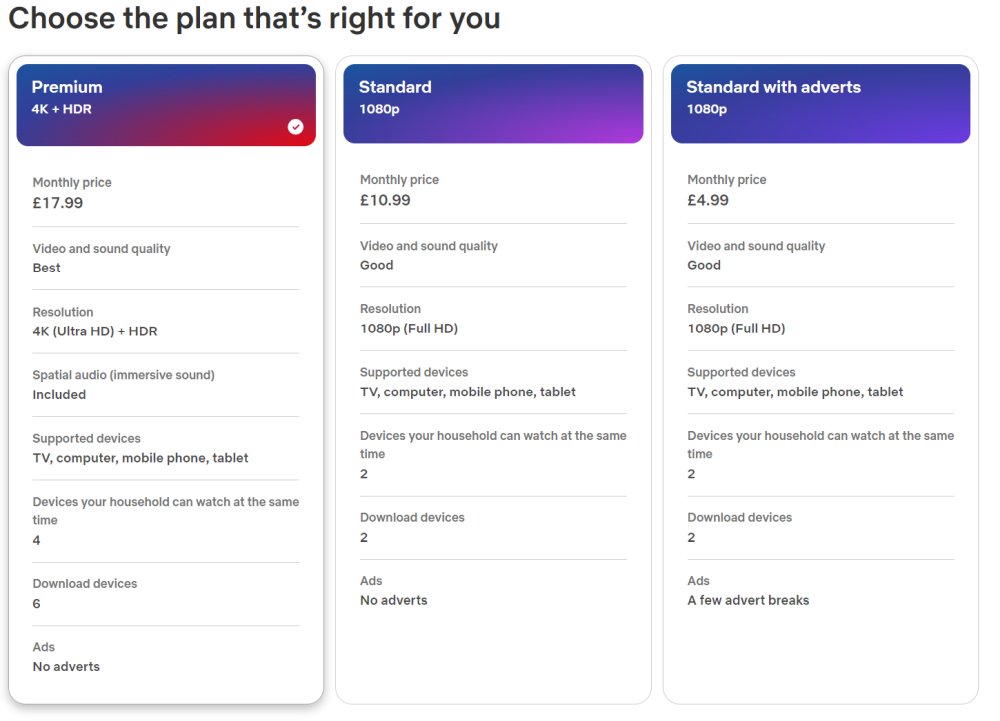
Task: Click 'A few advert breaks' text
Action: (748, 601)
